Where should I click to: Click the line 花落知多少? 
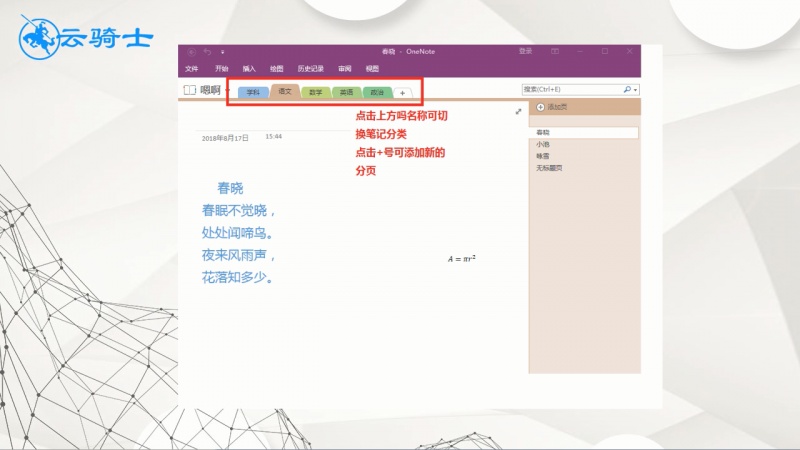(x=238, y=277)
